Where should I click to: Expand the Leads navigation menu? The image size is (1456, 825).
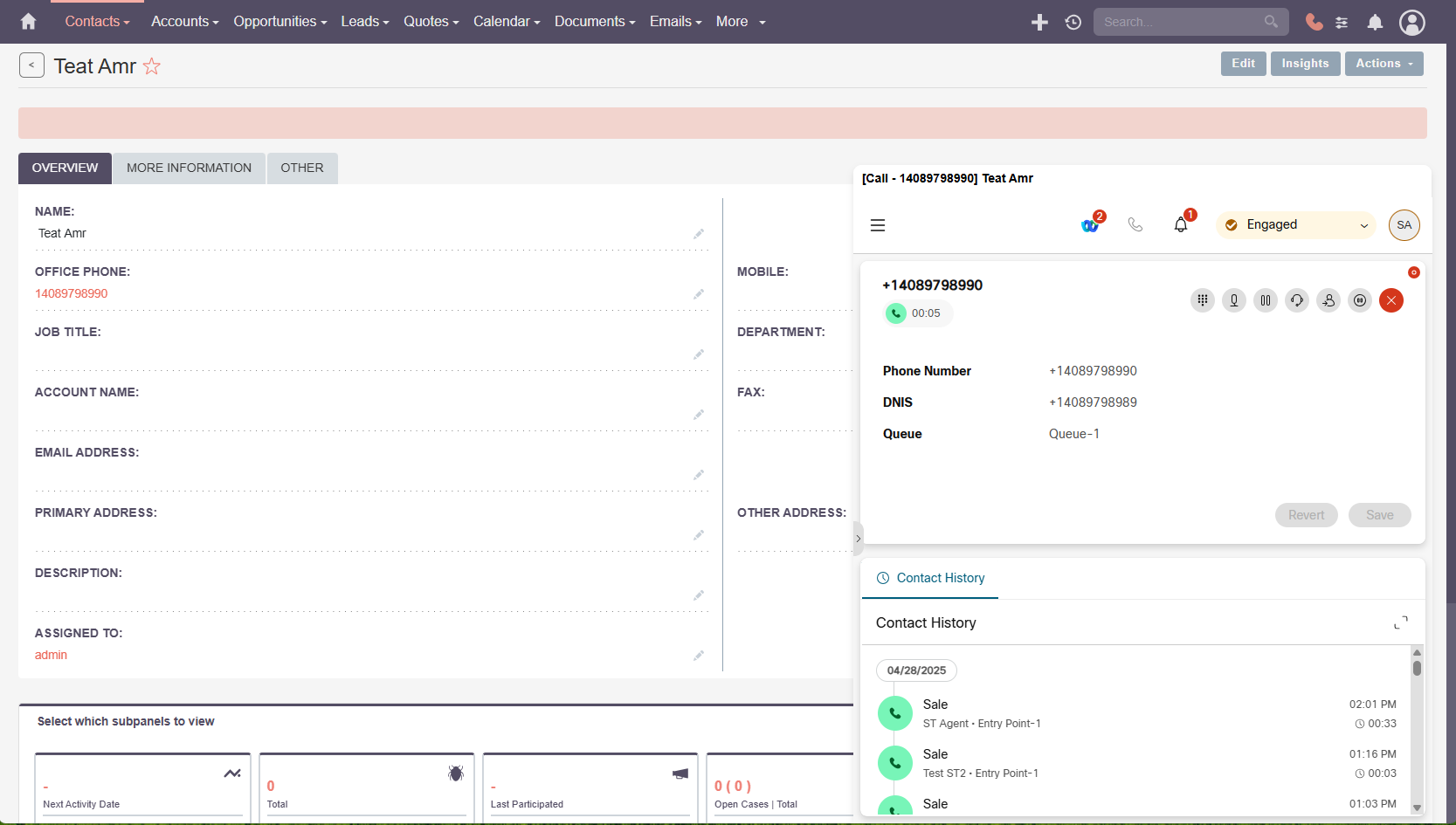click(364, 21)
